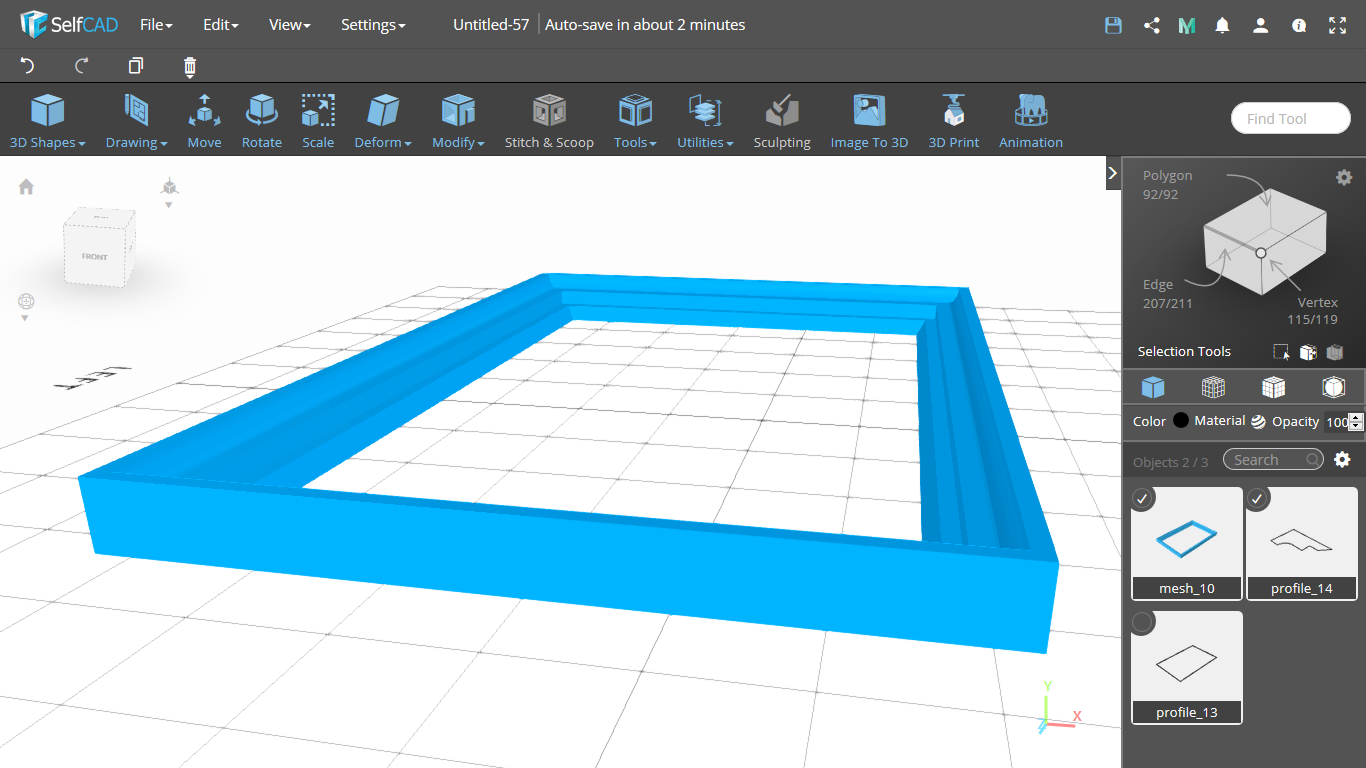Adjust opacity using the stepper arrows
This screenshot has height=768, width=1366.
coord(1356,422)
